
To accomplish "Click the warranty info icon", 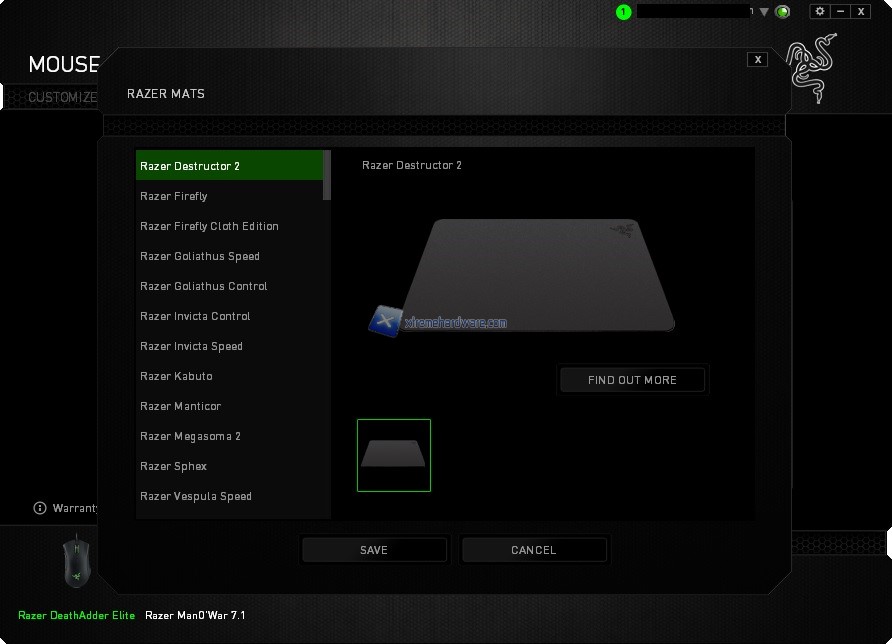I will pyautogui.click(x=40, y=508).
